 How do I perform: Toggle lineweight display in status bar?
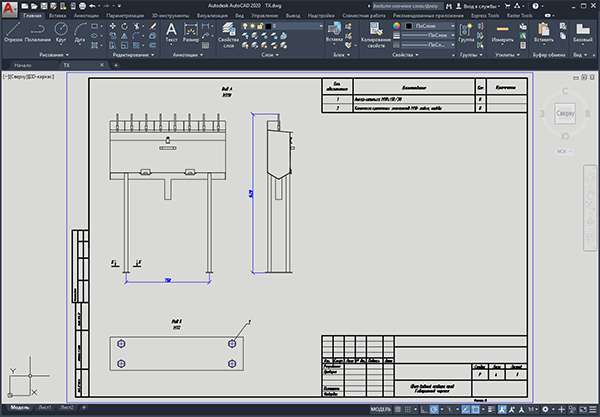click(491, 409)
